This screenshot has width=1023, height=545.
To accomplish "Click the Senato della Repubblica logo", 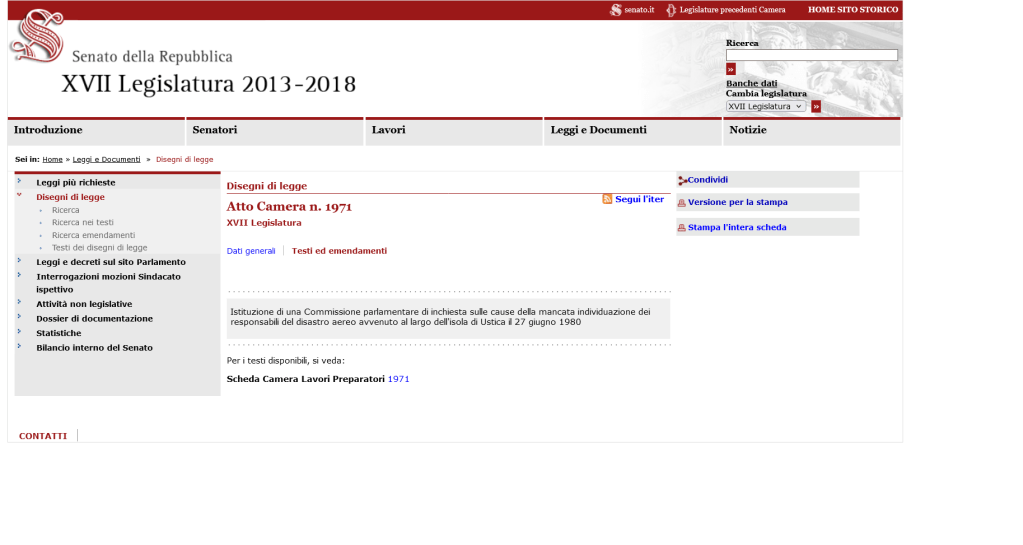I will click(36, 36).
